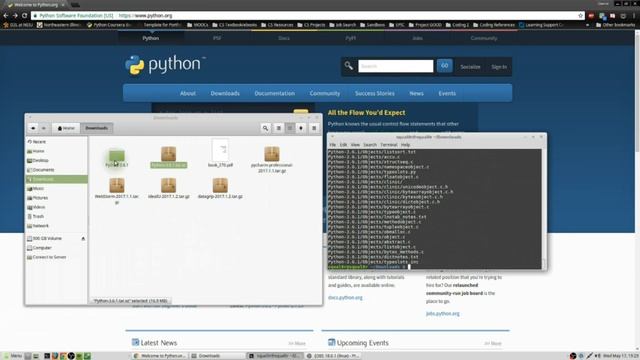Open the Downloads navigation menu on python.org
The width and height of the screenshot is (640, 360).
tap(225, 93)
